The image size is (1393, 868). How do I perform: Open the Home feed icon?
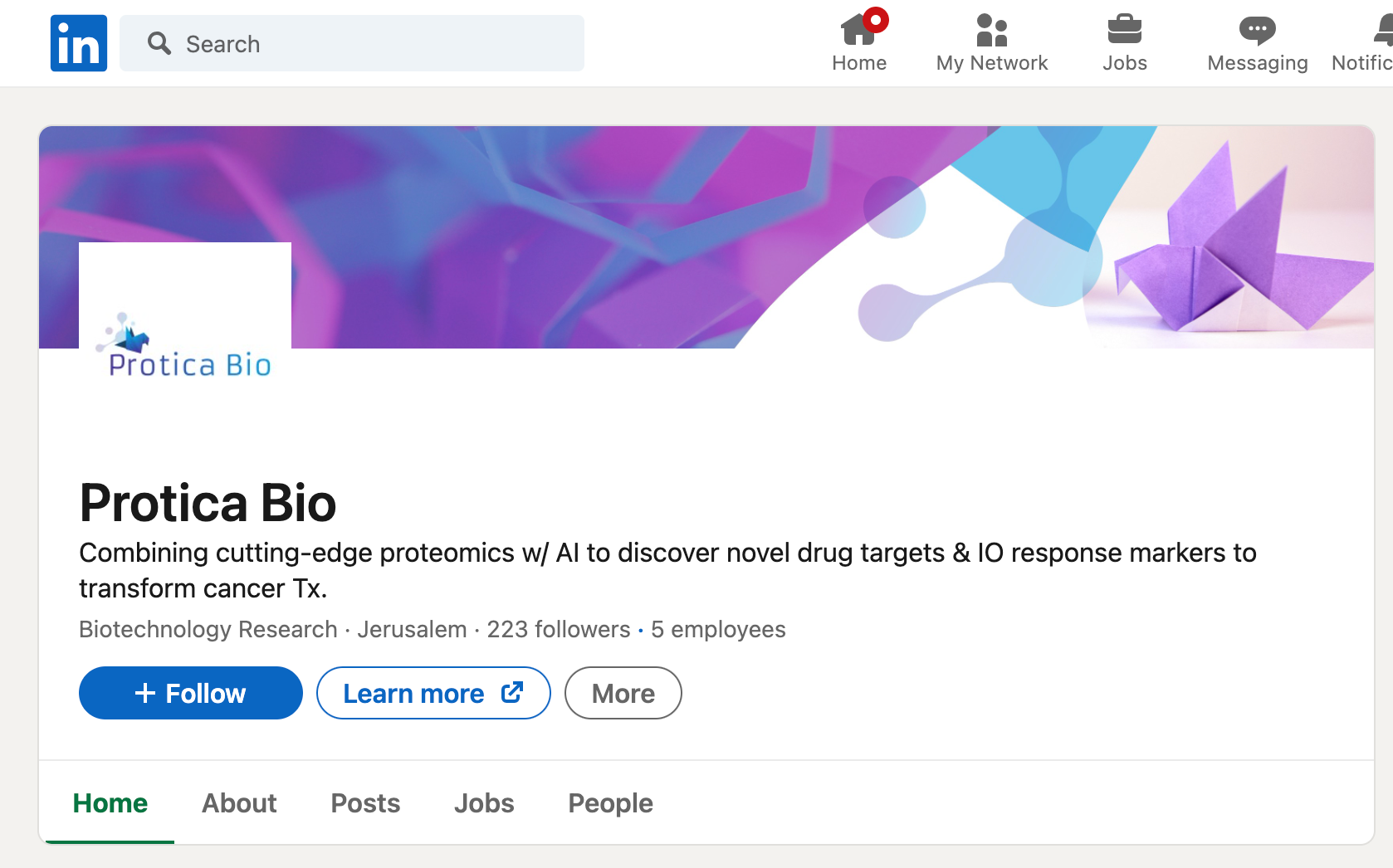click(x=859, y=31)
